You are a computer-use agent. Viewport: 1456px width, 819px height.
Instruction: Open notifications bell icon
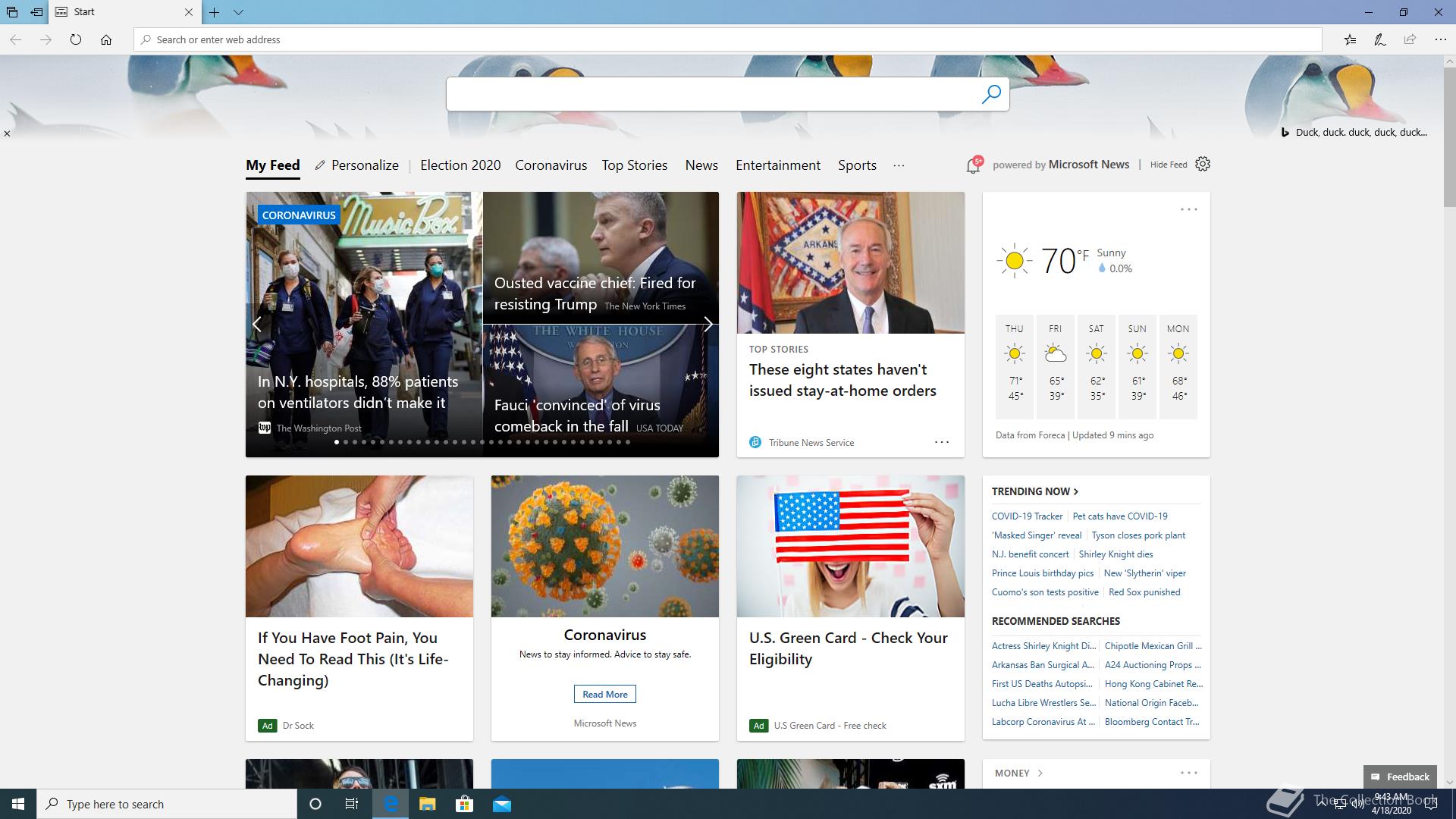pyautogui.click(x=974, y=165)
